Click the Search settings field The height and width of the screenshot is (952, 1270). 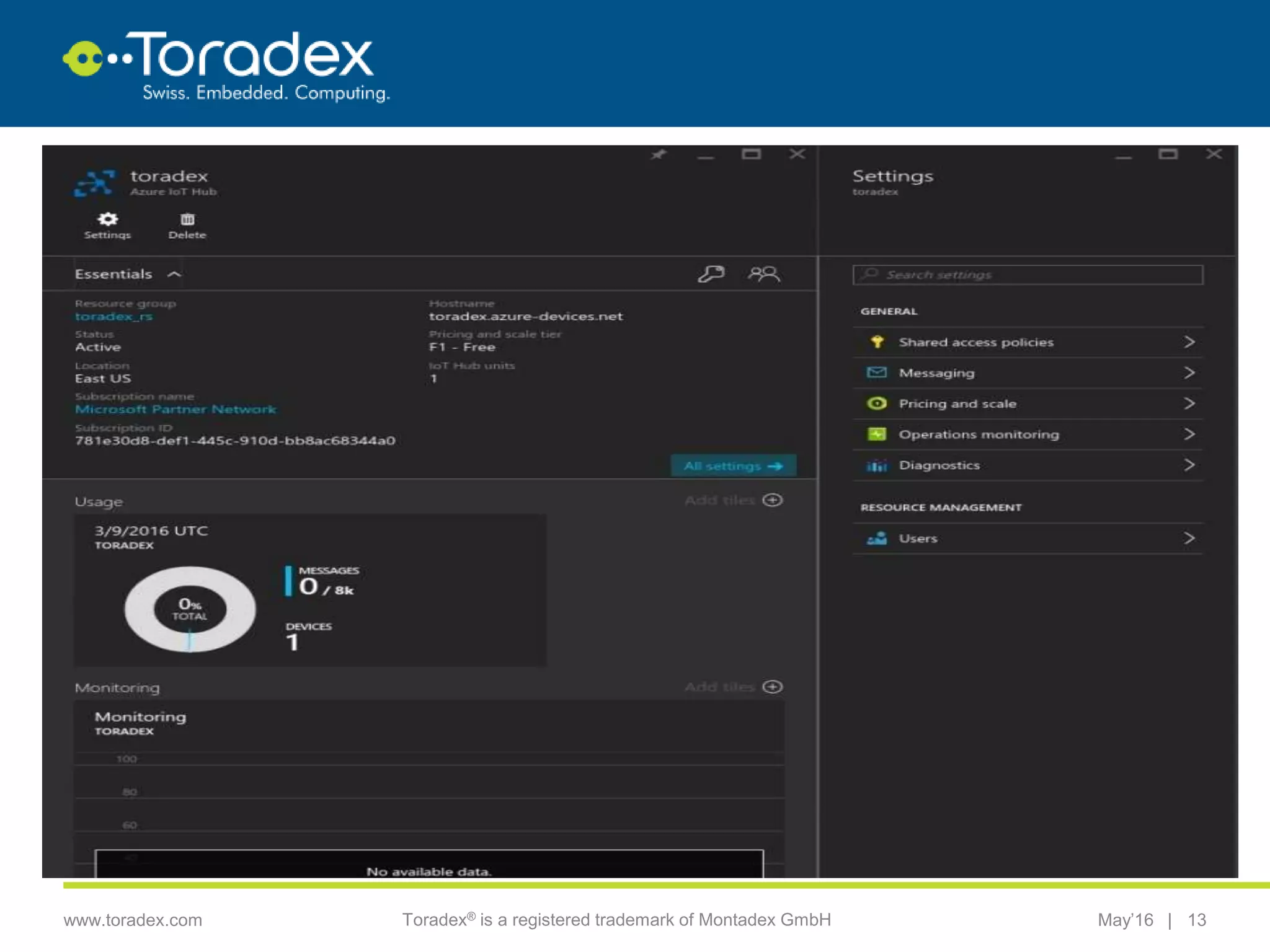[1028, 275]
